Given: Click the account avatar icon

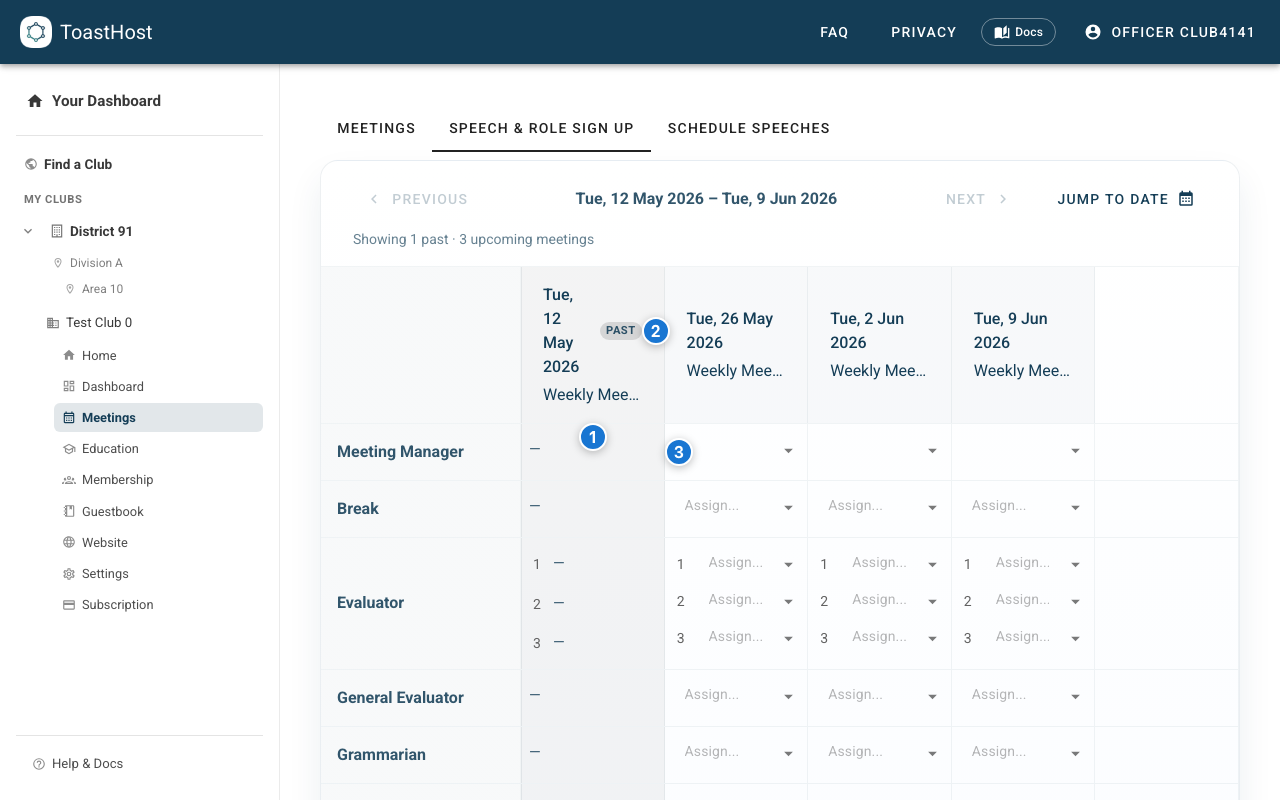Looking at the screenshot, I should tap(1093, 32).
